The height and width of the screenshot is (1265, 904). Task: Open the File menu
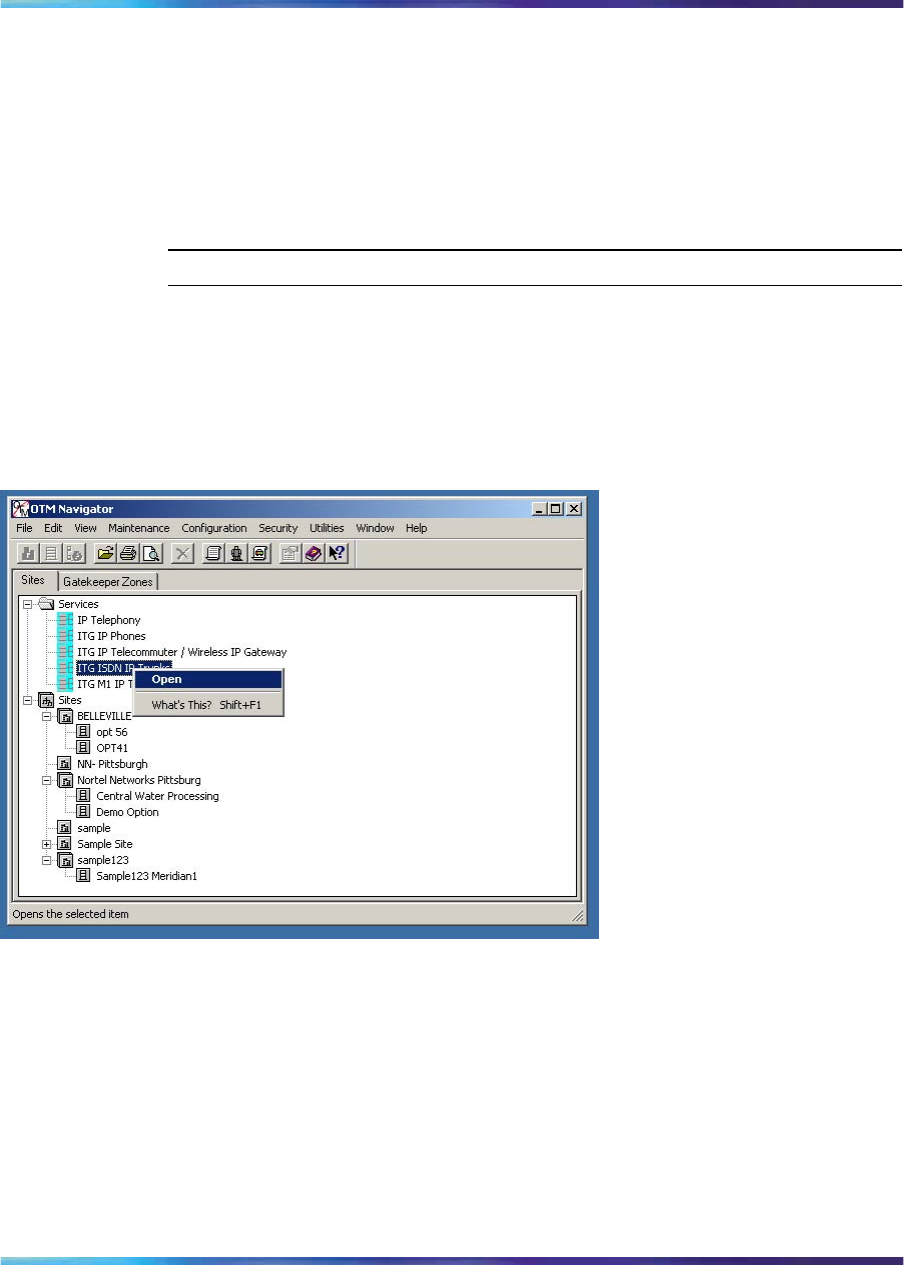[x=24, y=528]
